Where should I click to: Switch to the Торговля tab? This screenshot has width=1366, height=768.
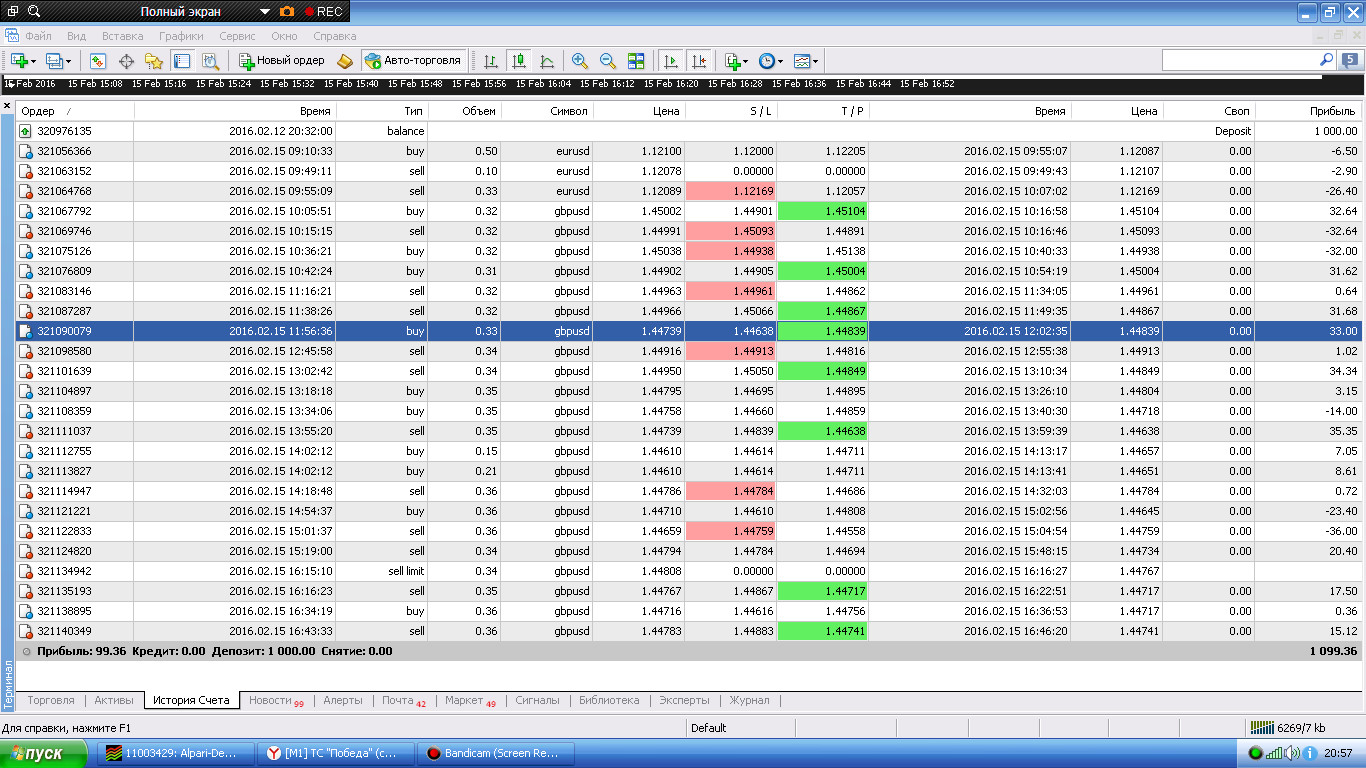click(51, 700)
